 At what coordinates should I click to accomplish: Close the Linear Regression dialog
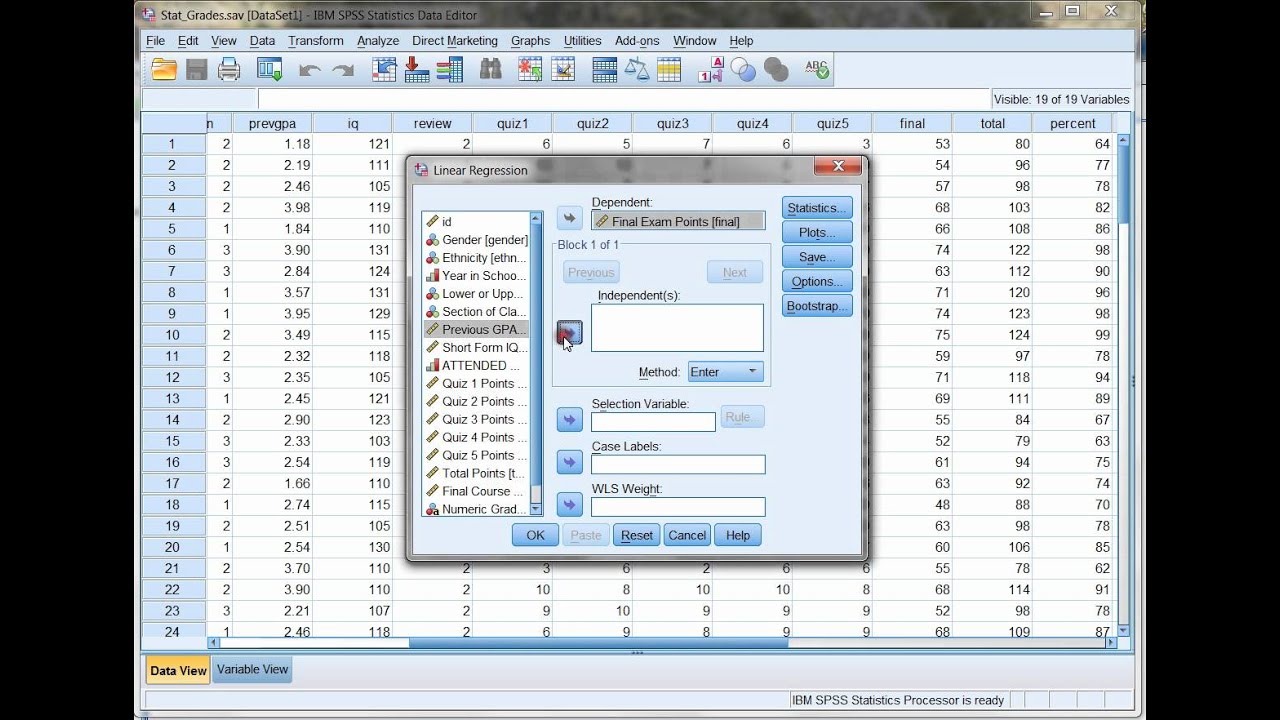coord(838,166)
